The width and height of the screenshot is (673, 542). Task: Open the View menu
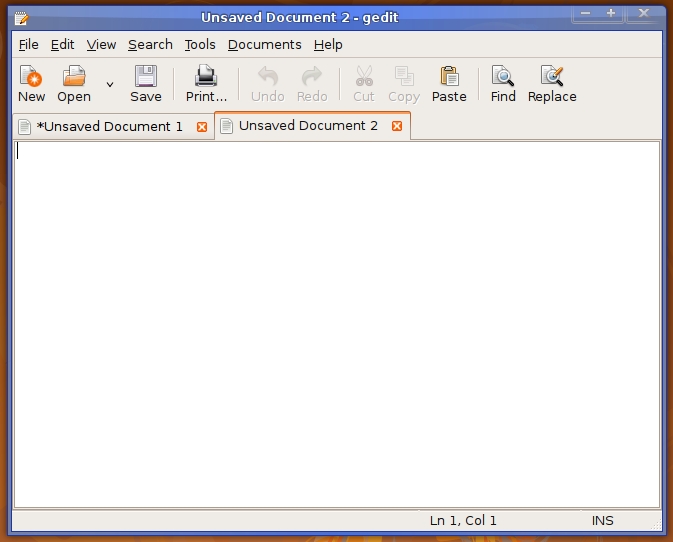tap(101, 45)
